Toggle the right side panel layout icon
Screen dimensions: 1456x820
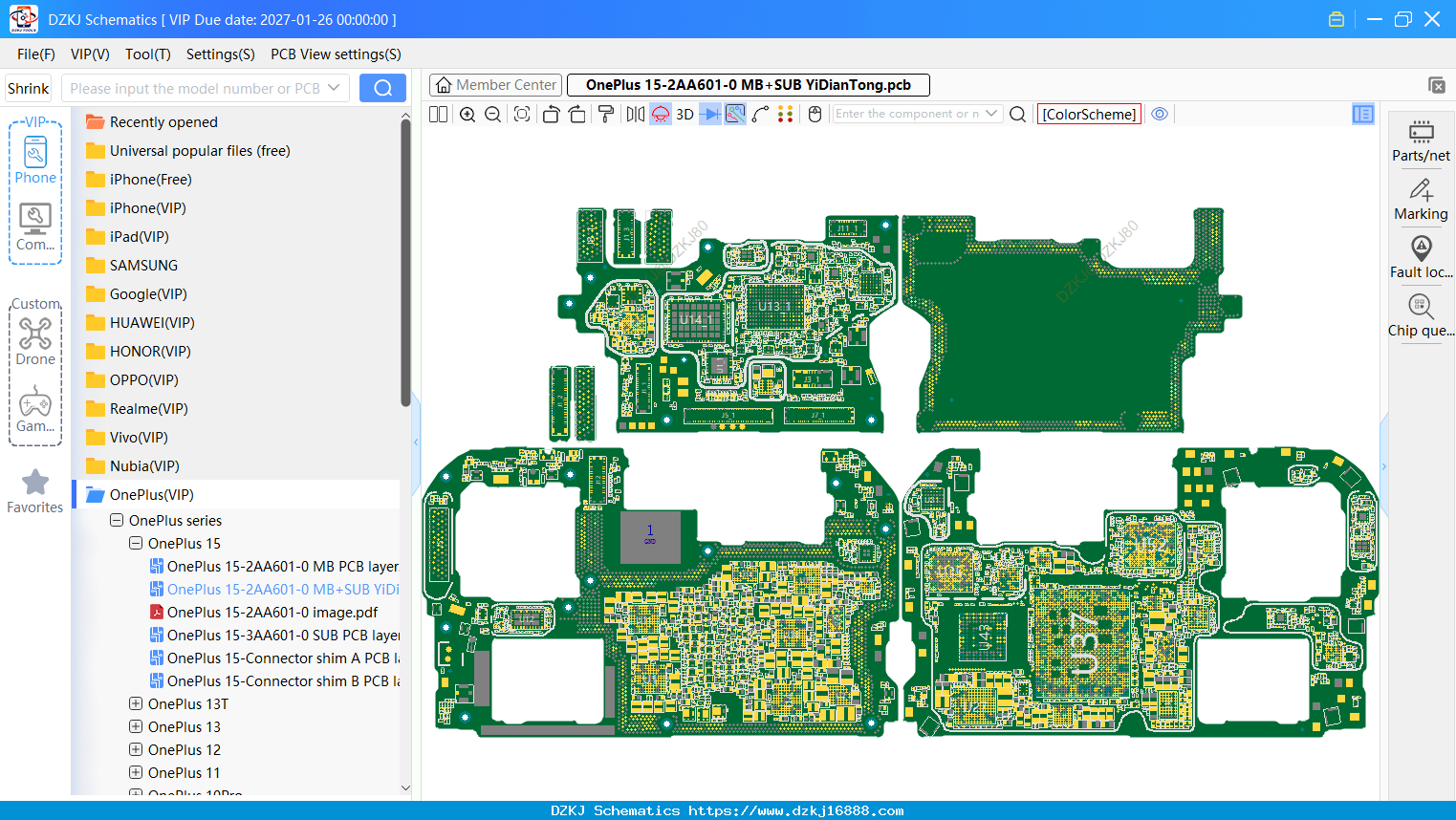(x=1363, y=114)
